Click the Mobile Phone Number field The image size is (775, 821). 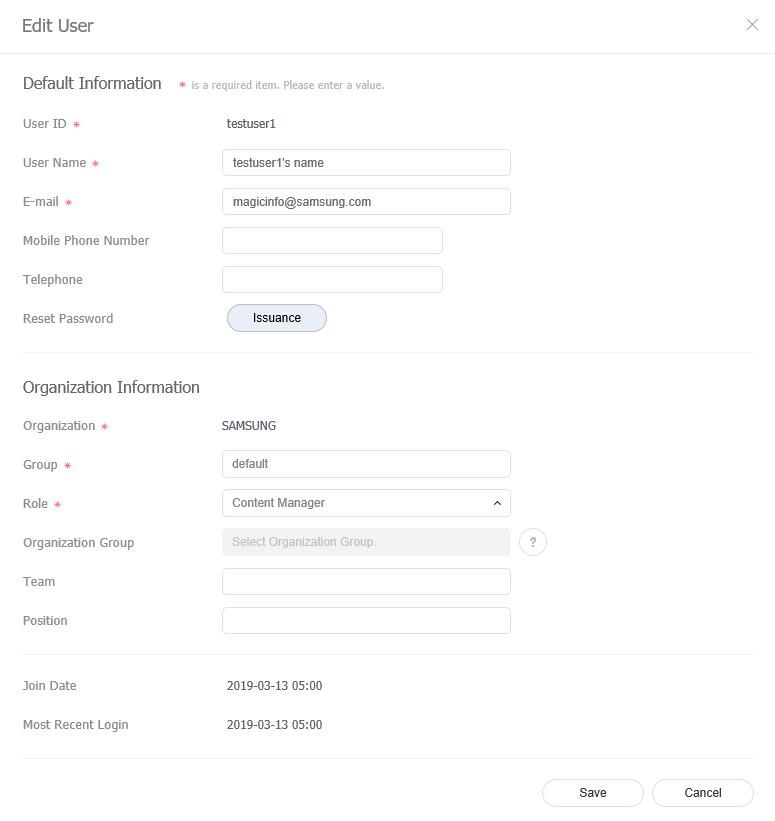[x=332, y=240]
